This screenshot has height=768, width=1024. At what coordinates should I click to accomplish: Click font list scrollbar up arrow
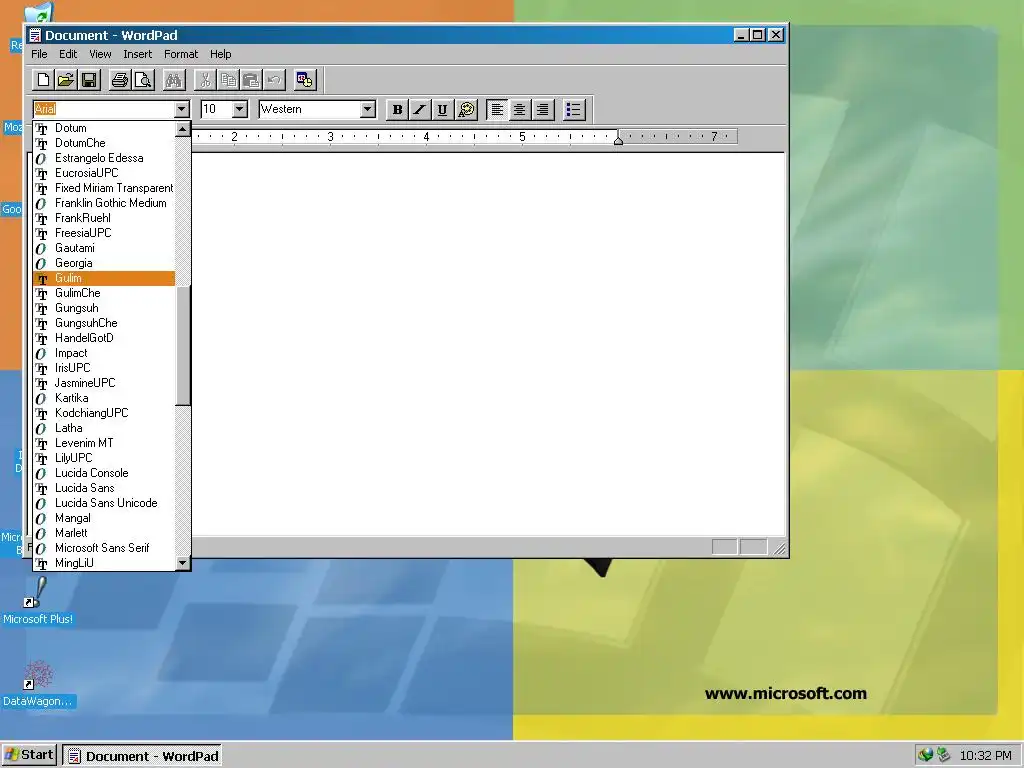(x=183, y=129)
